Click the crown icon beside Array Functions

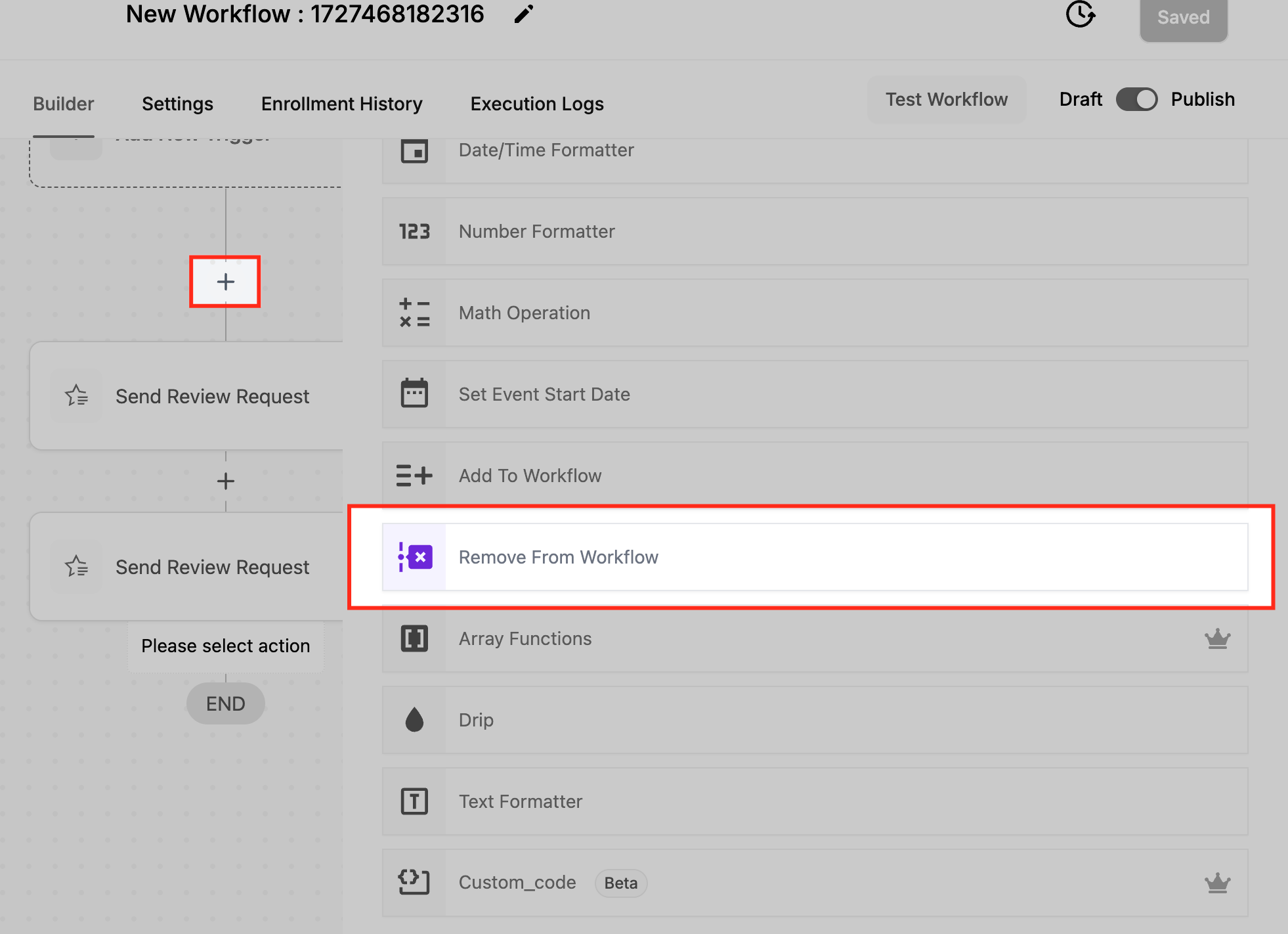click(1217, 638)
